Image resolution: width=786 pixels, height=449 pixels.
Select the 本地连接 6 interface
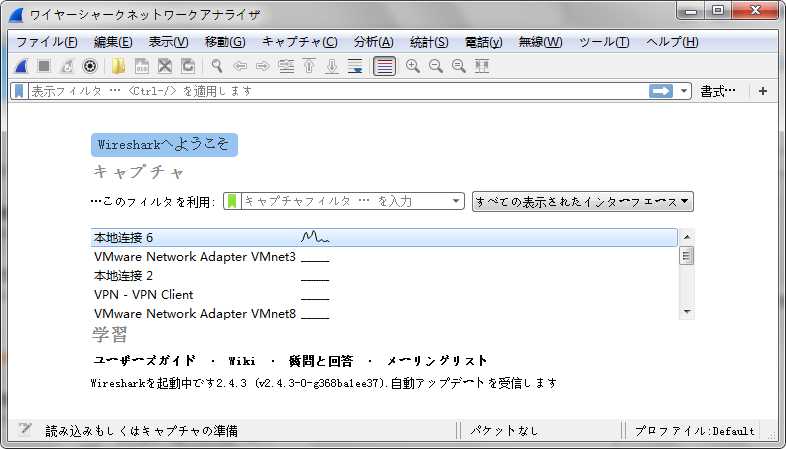[384, 238]
